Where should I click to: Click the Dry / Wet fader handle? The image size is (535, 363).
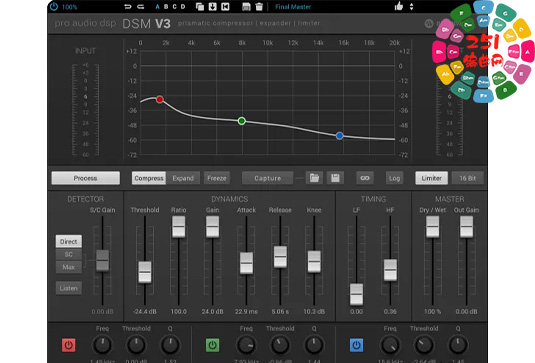pyautogui.click(x=432, y=227)
